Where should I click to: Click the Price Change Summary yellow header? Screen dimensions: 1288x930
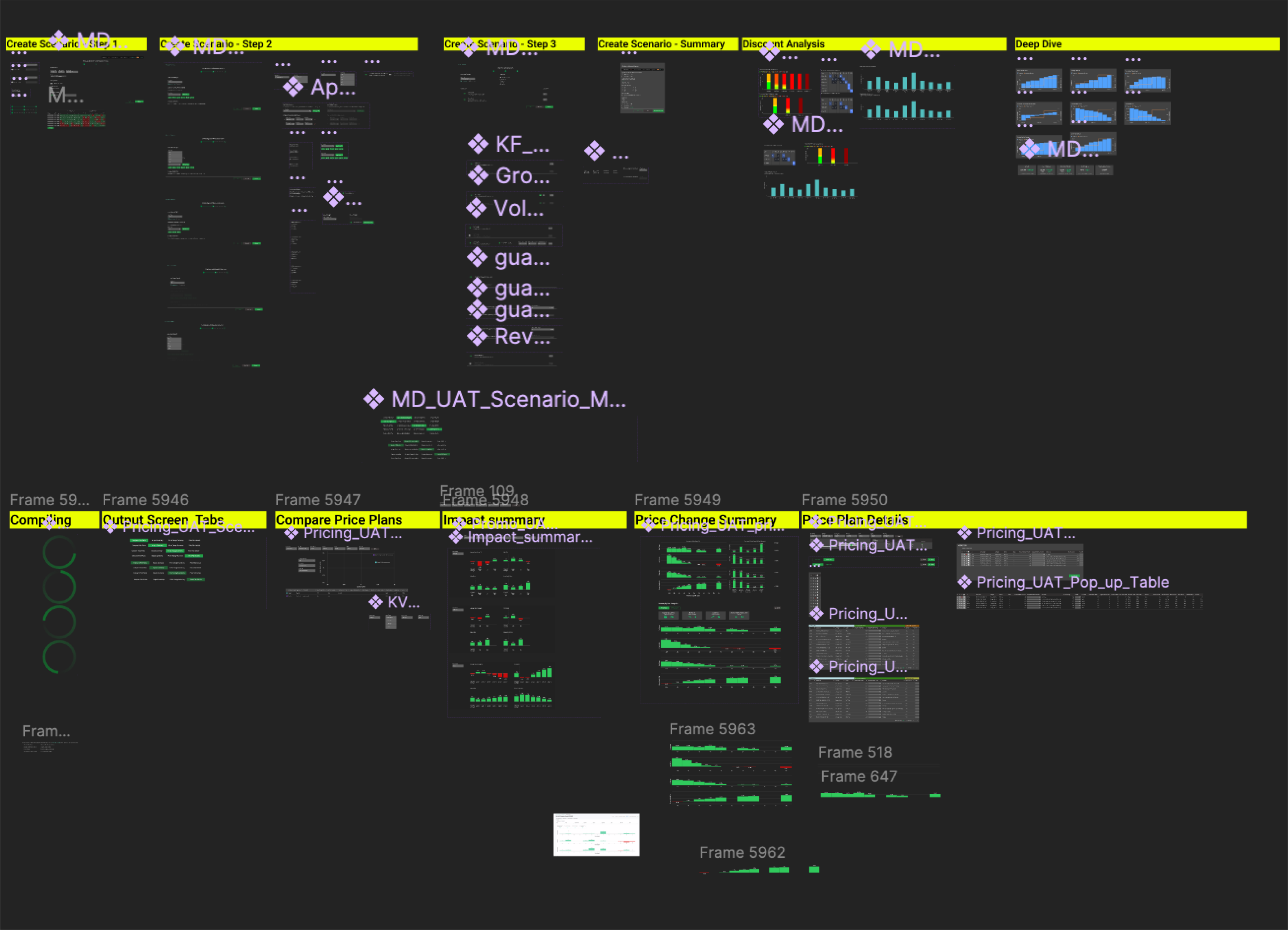pos(716,520)
